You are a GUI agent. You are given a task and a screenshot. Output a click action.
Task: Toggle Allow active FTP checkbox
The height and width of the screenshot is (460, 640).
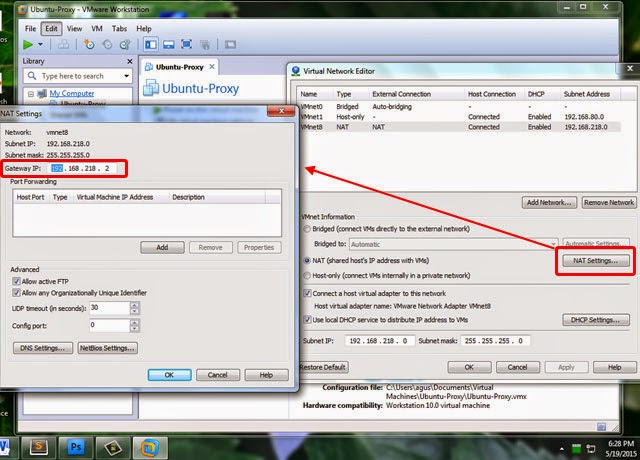tap(16, 281)
